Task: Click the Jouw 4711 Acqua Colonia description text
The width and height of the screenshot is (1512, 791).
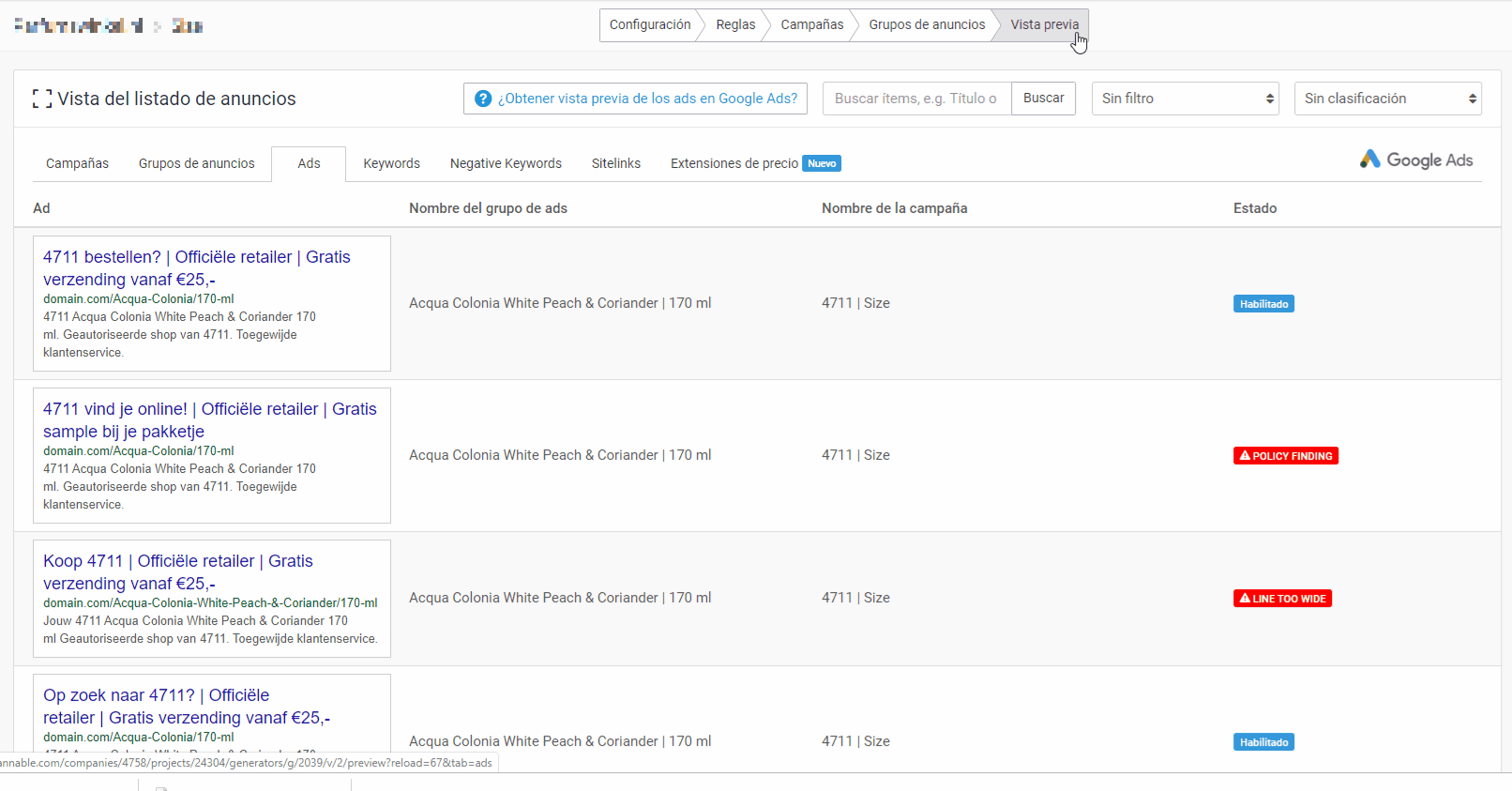Action: click(x=210, y=630)
